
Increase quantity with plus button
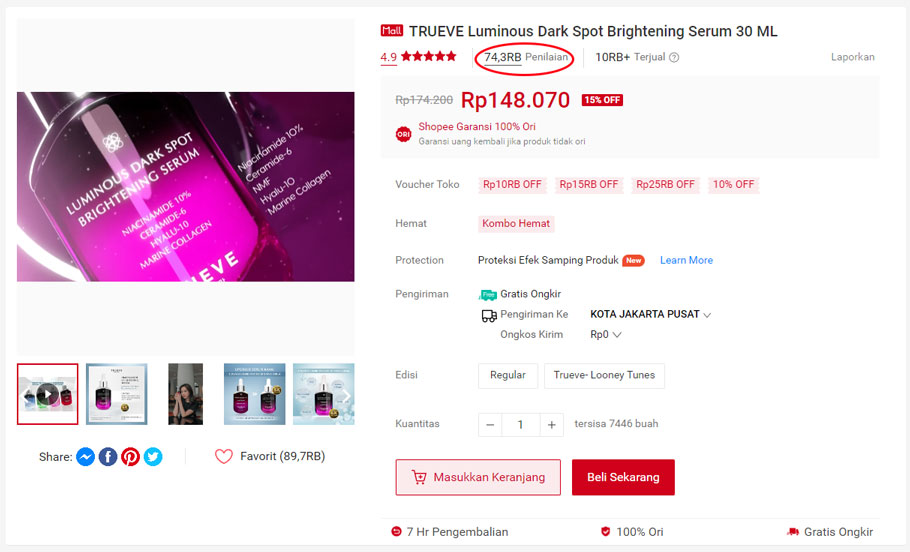(551, 425)
